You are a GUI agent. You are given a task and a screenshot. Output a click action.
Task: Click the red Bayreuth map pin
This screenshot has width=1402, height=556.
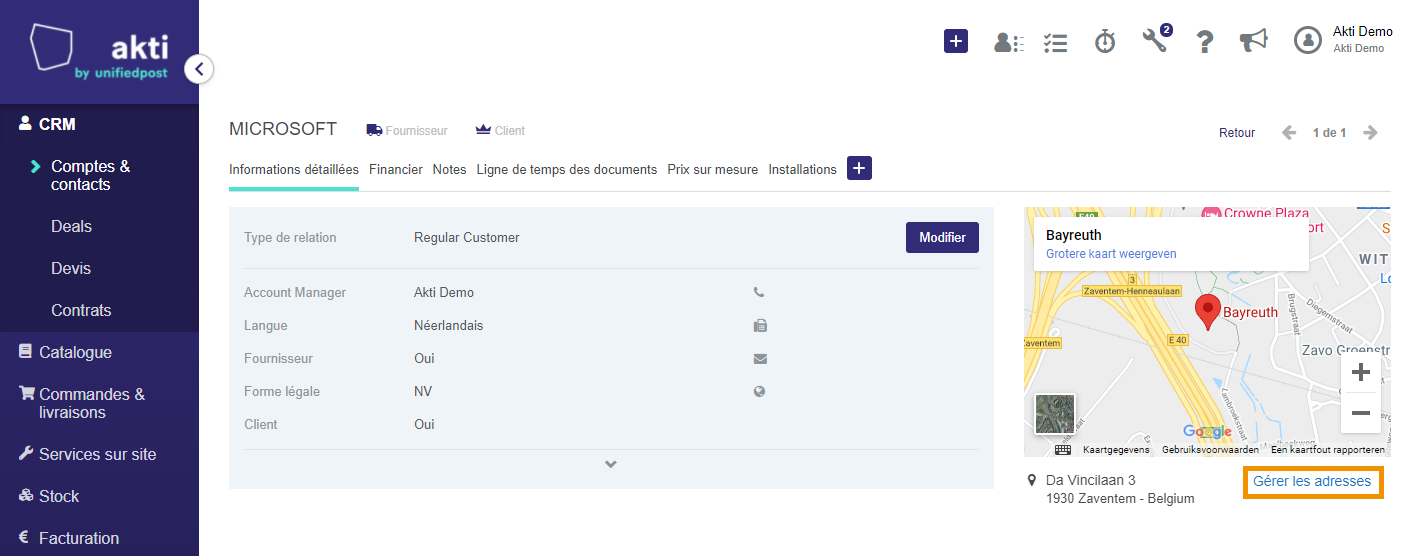(1208, 313)
